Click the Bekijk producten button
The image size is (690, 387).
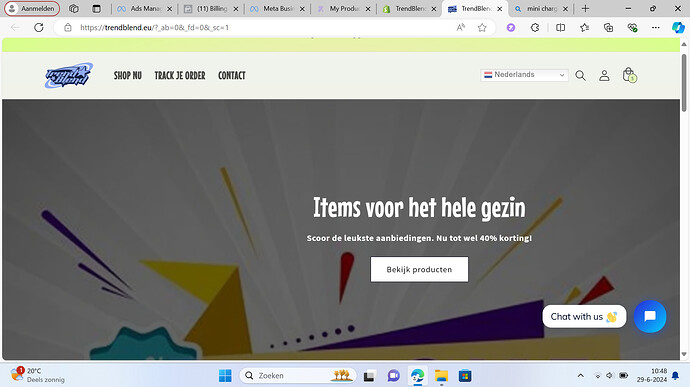tap(419, 269)
